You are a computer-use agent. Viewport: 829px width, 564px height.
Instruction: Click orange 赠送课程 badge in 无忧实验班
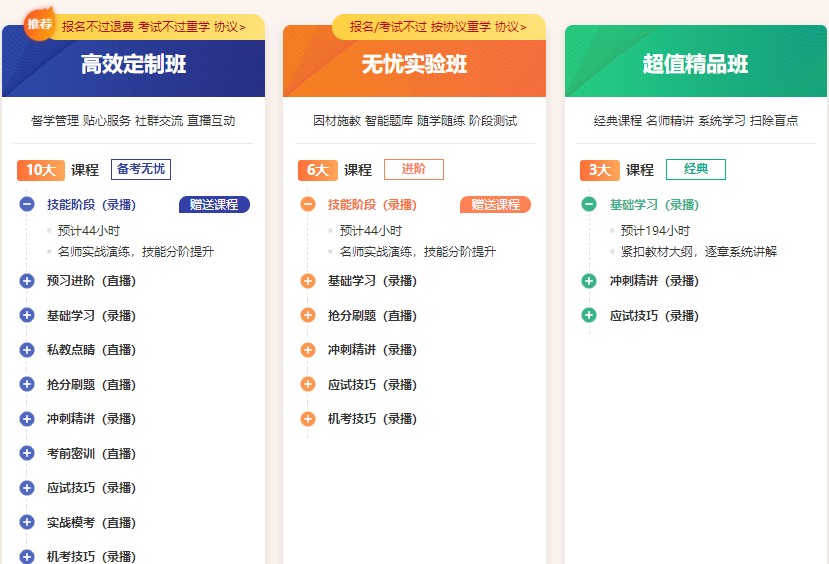pos(495,205)
